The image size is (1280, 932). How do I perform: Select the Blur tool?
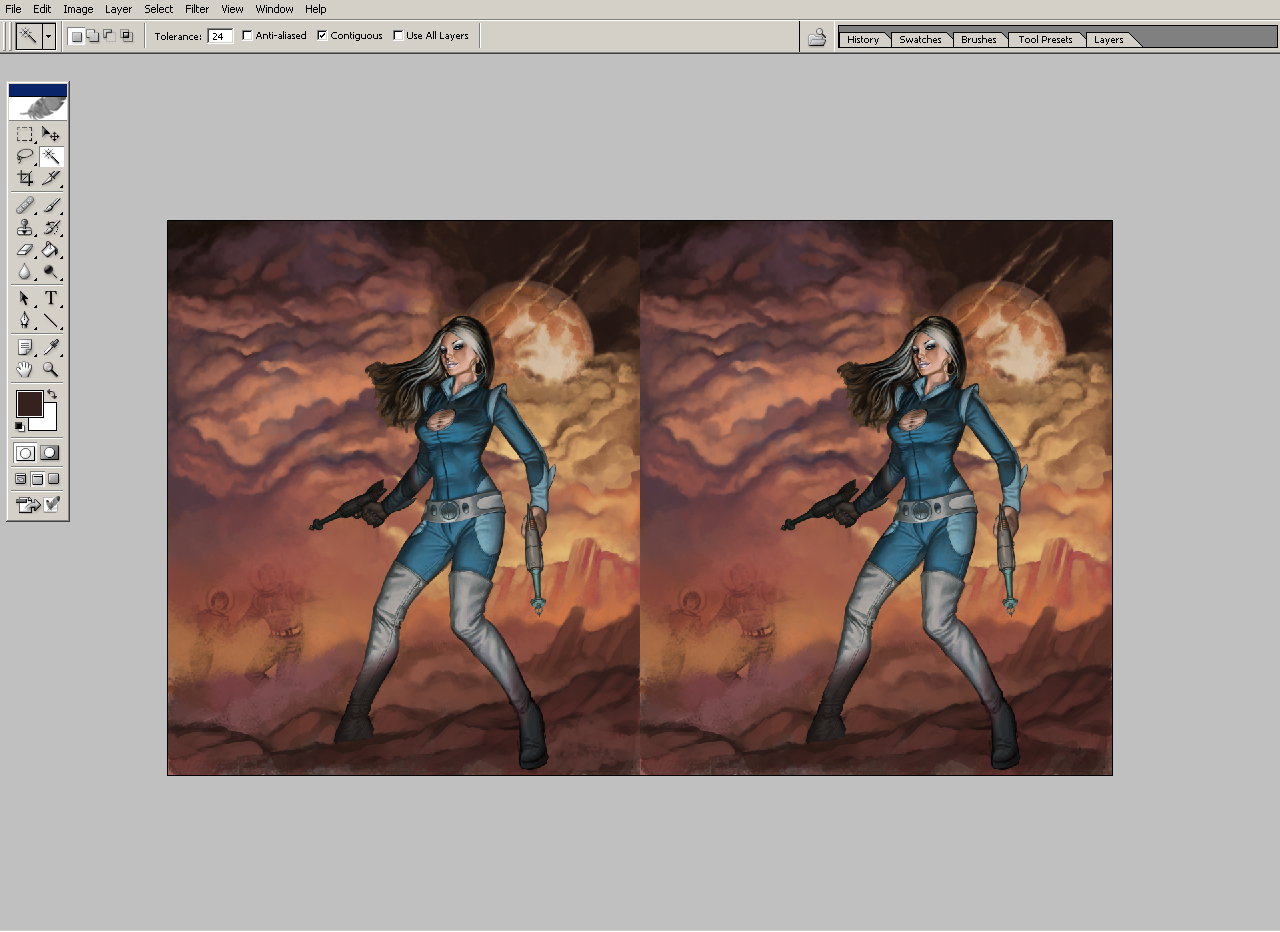[x=25, y=271]
